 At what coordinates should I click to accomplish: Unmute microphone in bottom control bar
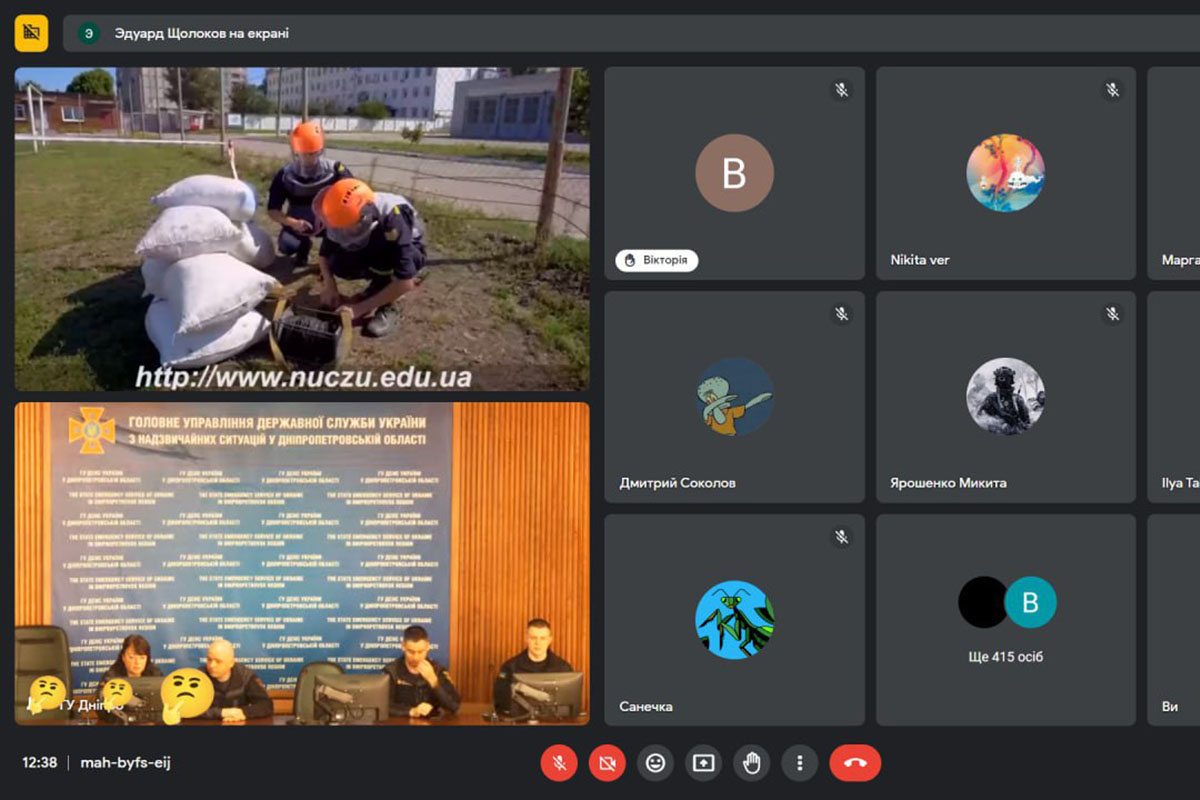(559, 763)
